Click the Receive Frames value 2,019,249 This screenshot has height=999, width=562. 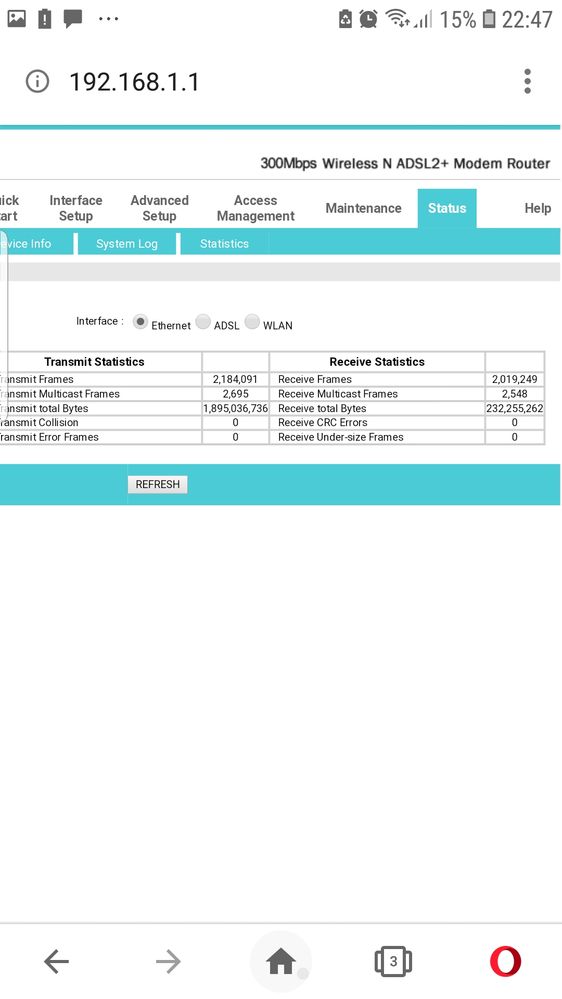click(x=514, y=379)
